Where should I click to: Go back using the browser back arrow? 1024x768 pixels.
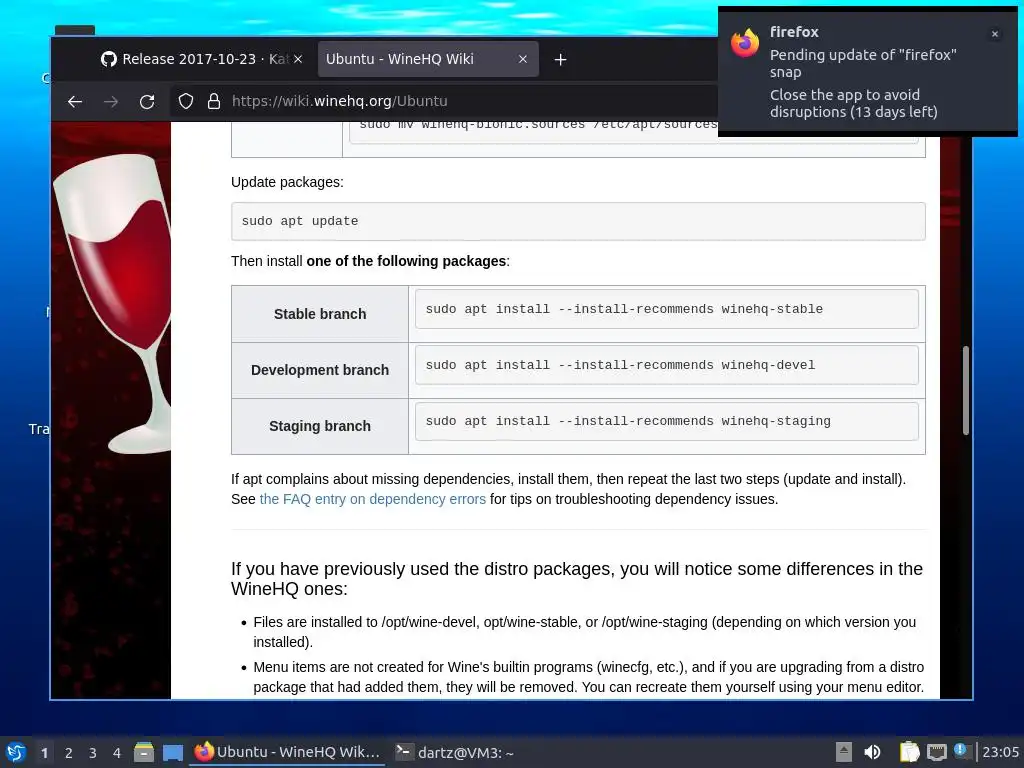point(75,101)
